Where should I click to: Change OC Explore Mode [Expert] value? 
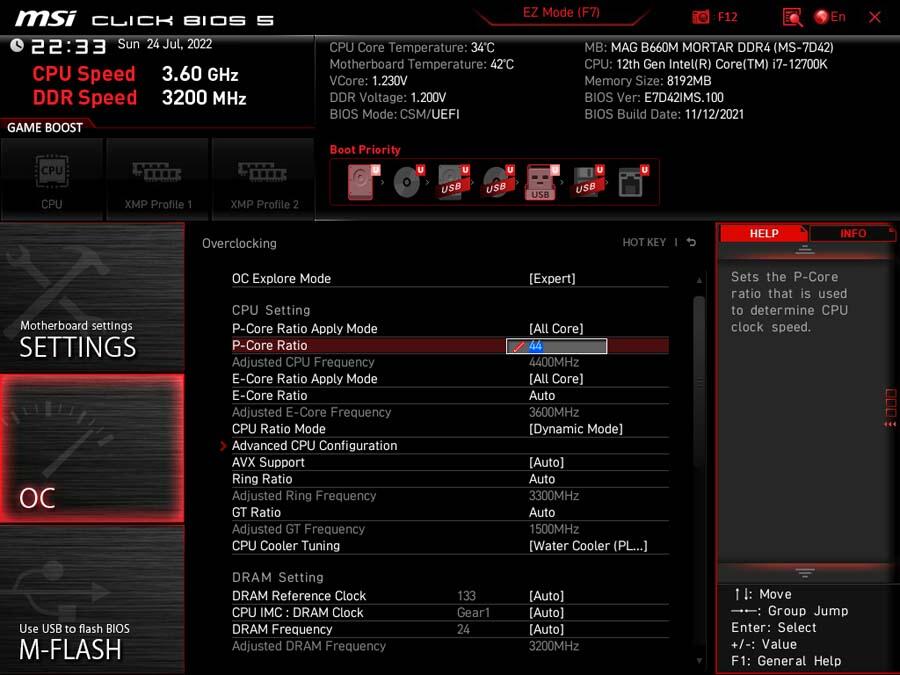(552, 278)
